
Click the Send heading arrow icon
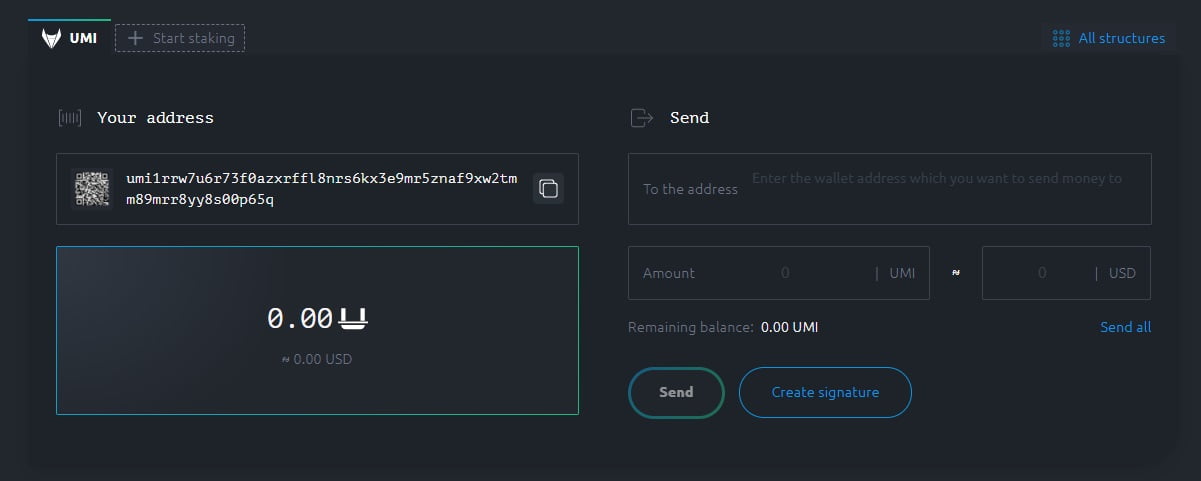(x=641, y=118)
